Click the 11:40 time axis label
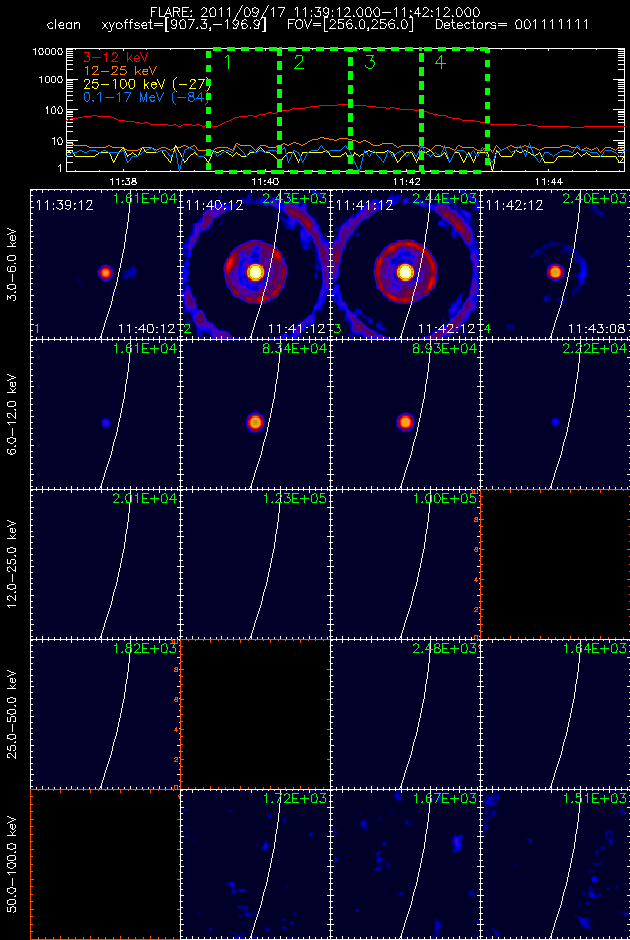 point(266,181)
